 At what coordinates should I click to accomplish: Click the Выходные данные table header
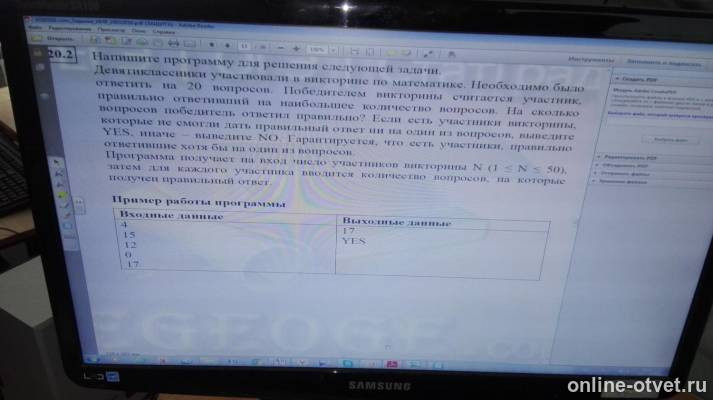[x=397, y=223]
